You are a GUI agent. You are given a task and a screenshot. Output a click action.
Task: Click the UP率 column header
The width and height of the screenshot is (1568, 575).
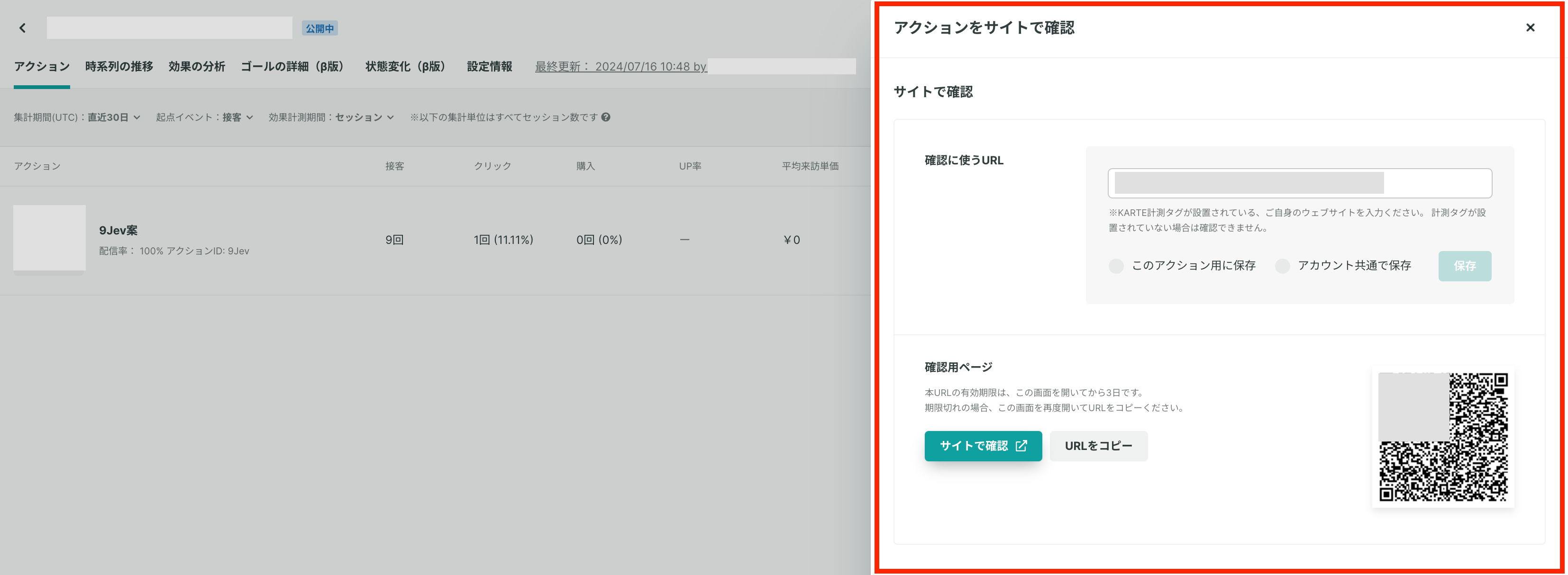tap(690, 165)
